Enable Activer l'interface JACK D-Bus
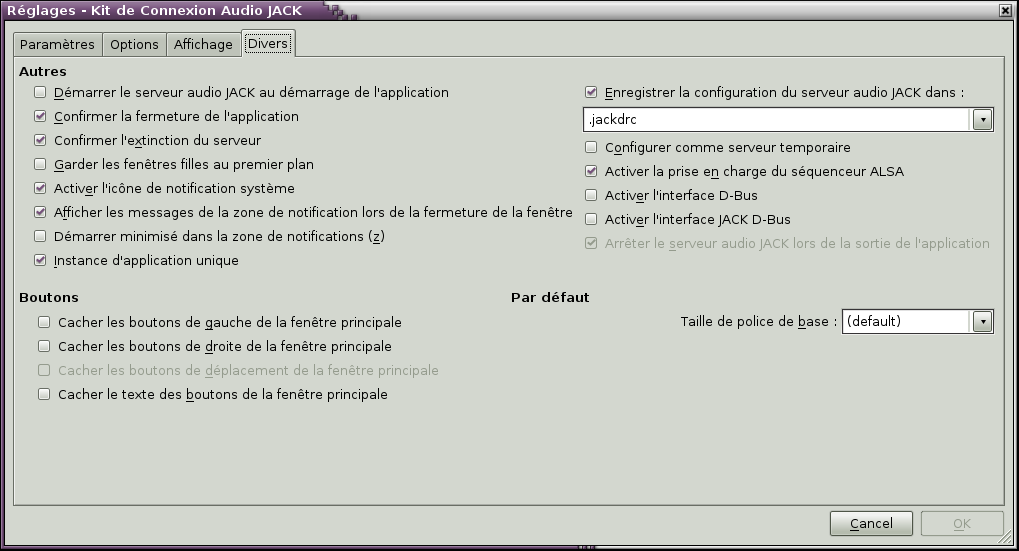The height and width of the screenshot is (551, 1019). click(591, 220)
